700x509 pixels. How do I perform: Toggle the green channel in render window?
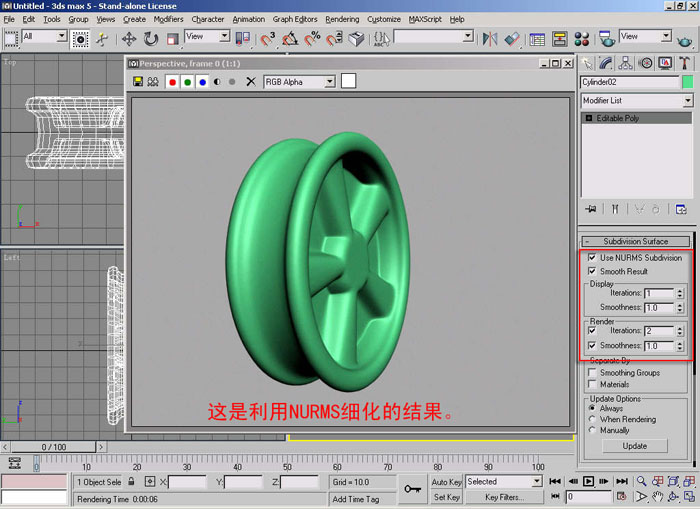coord(188,82)
